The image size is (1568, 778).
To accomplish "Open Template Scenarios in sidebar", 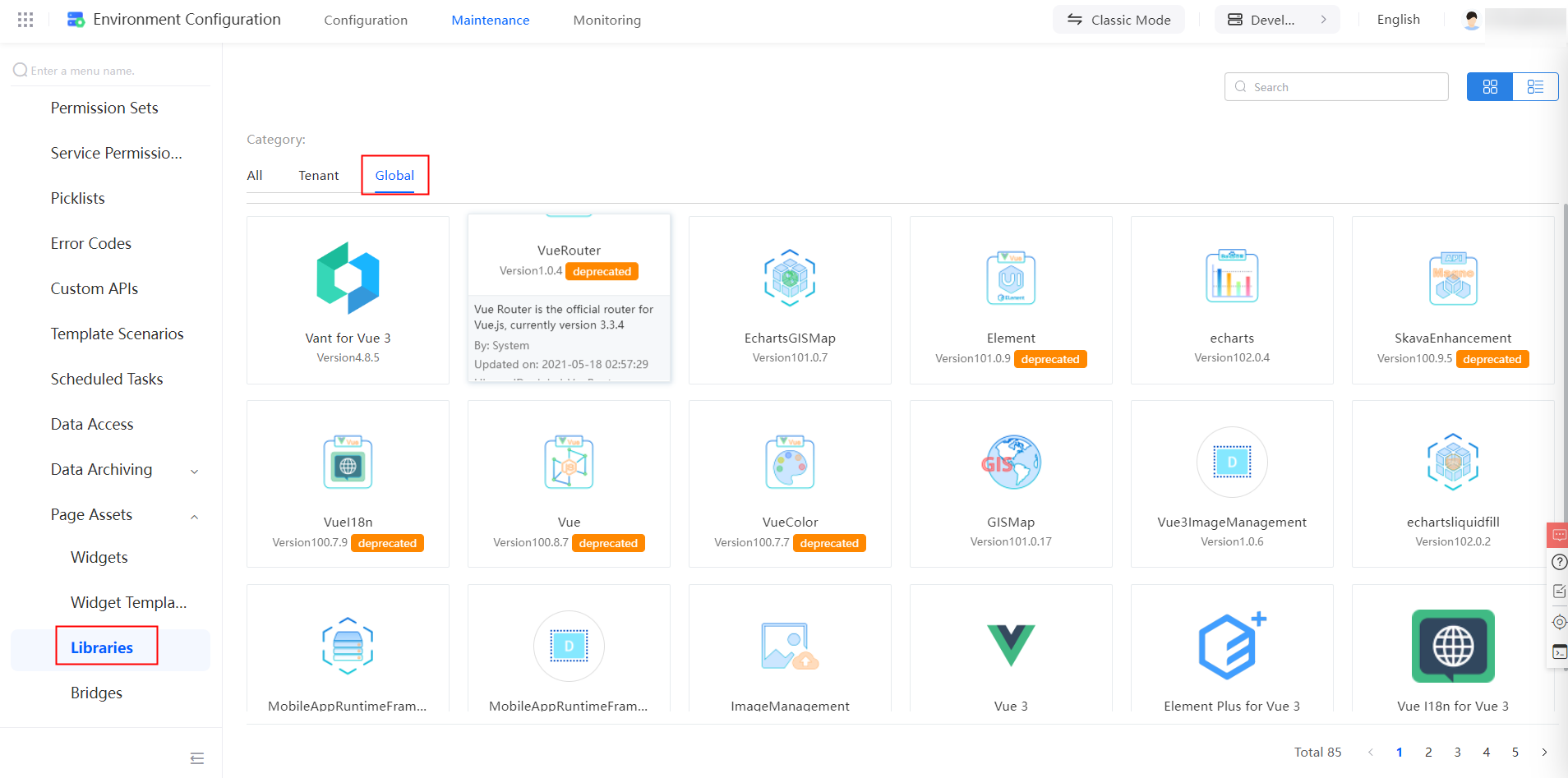I will coord(117,334).
